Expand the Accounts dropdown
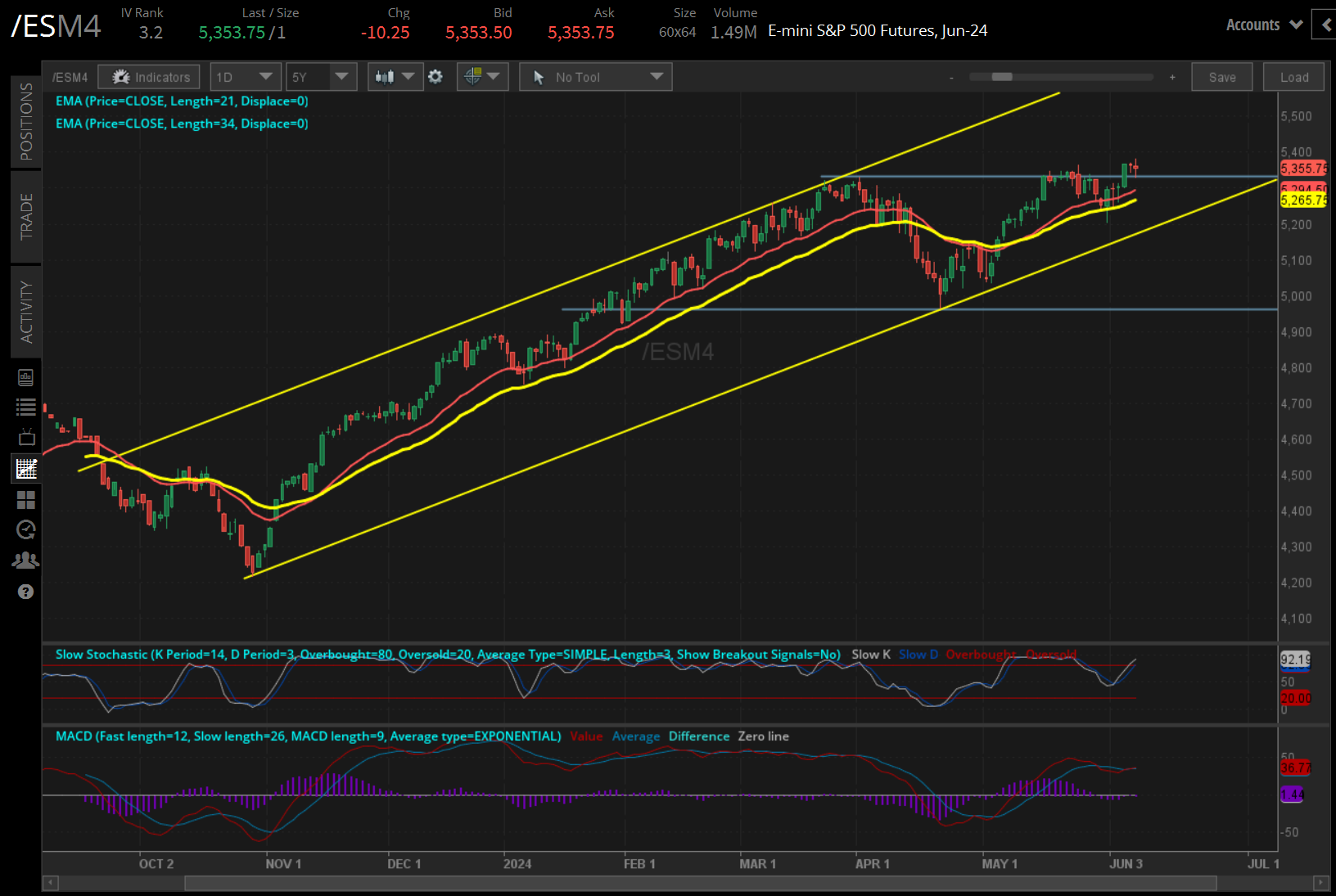The image size is (1336, 896). (1262, 25)
